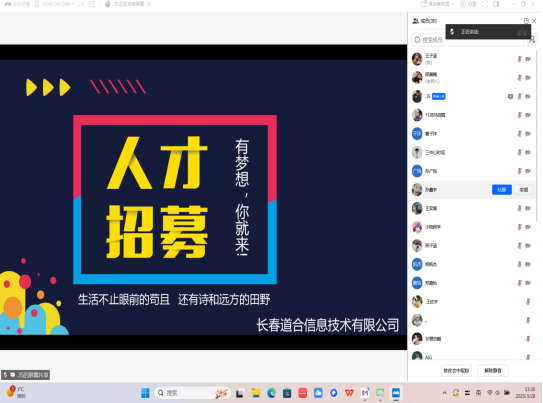Launch Microsoft Edge from taskbar

pos(272,393)
